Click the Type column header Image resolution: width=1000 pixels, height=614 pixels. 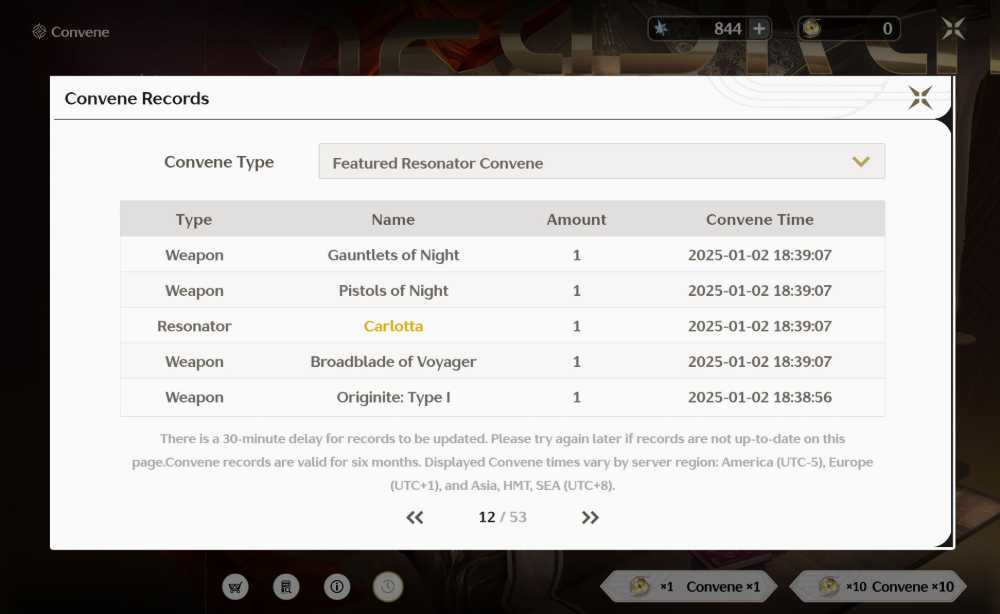pos(194,219)
